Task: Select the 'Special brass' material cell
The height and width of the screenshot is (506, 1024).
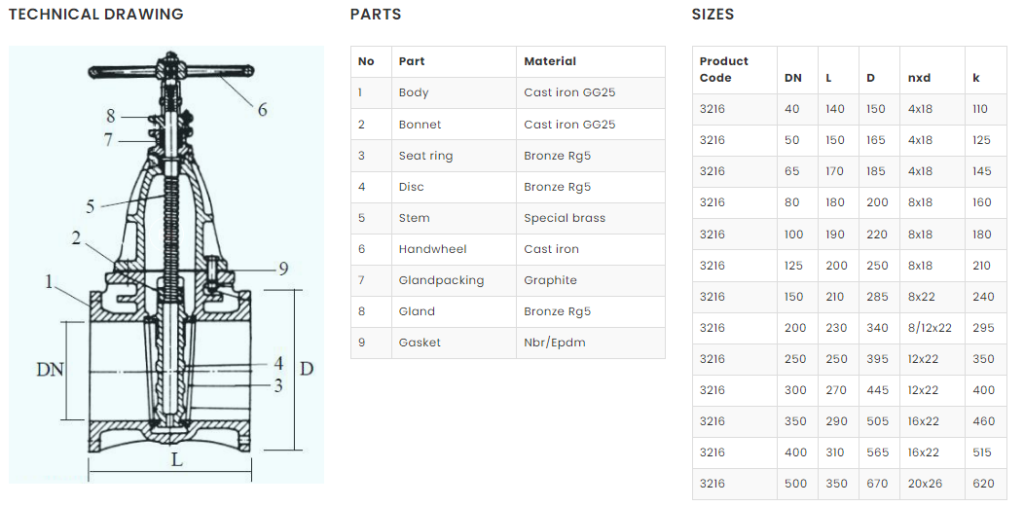Action: coord(565,218)
